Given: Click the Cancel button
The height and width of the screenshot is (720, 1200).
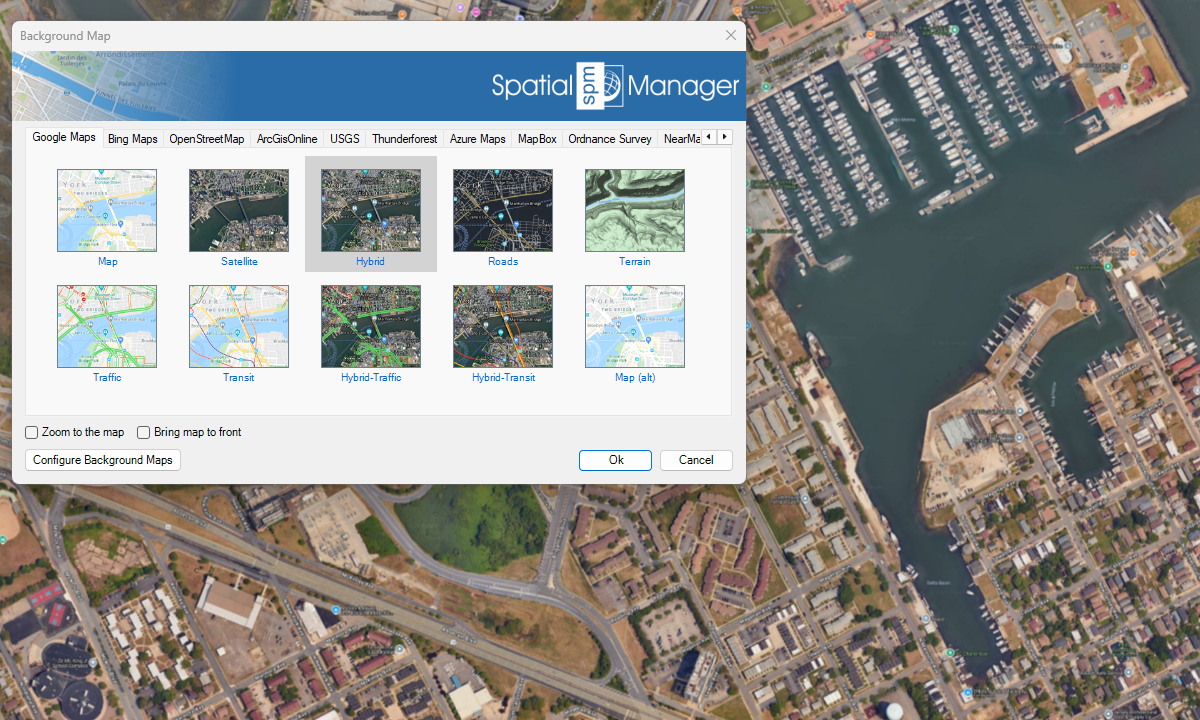Looking at the screenshot, I should [x=696, y=460].
